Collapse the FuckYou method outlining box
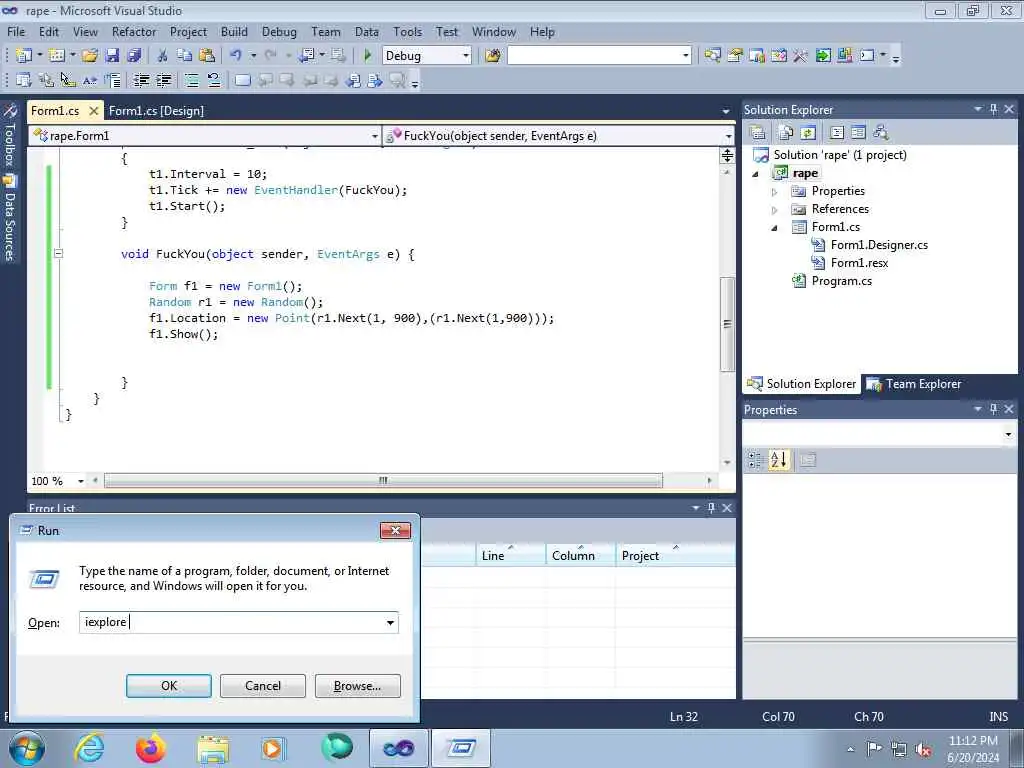 click(58, 253)
